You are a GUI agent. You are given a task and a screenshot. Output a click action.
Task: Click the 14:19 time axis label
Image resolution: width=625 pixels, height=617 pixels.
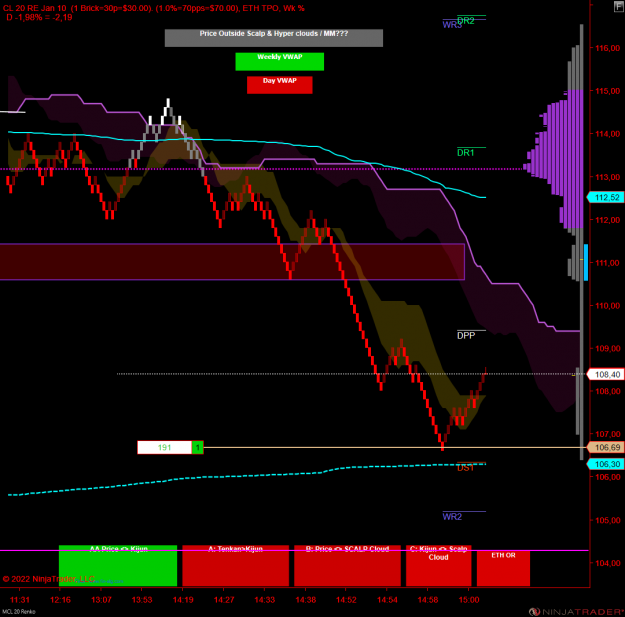pyautogui.click(x=183, y=600)
